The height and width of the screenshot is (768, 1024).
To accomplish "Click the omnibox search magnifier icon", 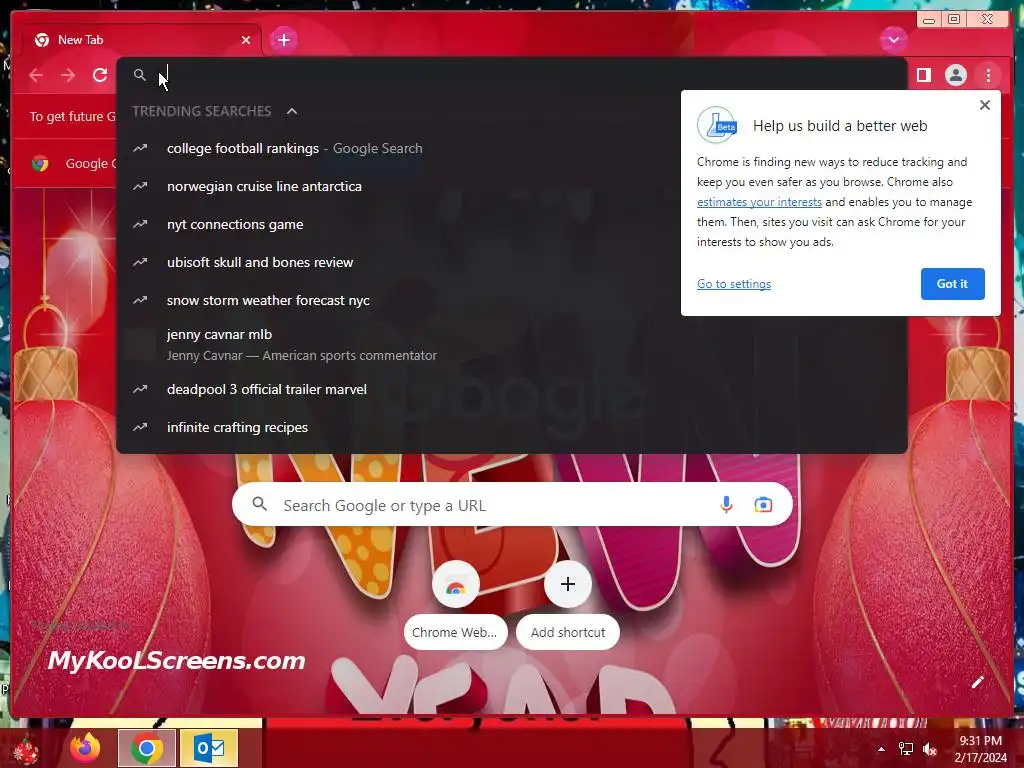I will pos(139,75).
